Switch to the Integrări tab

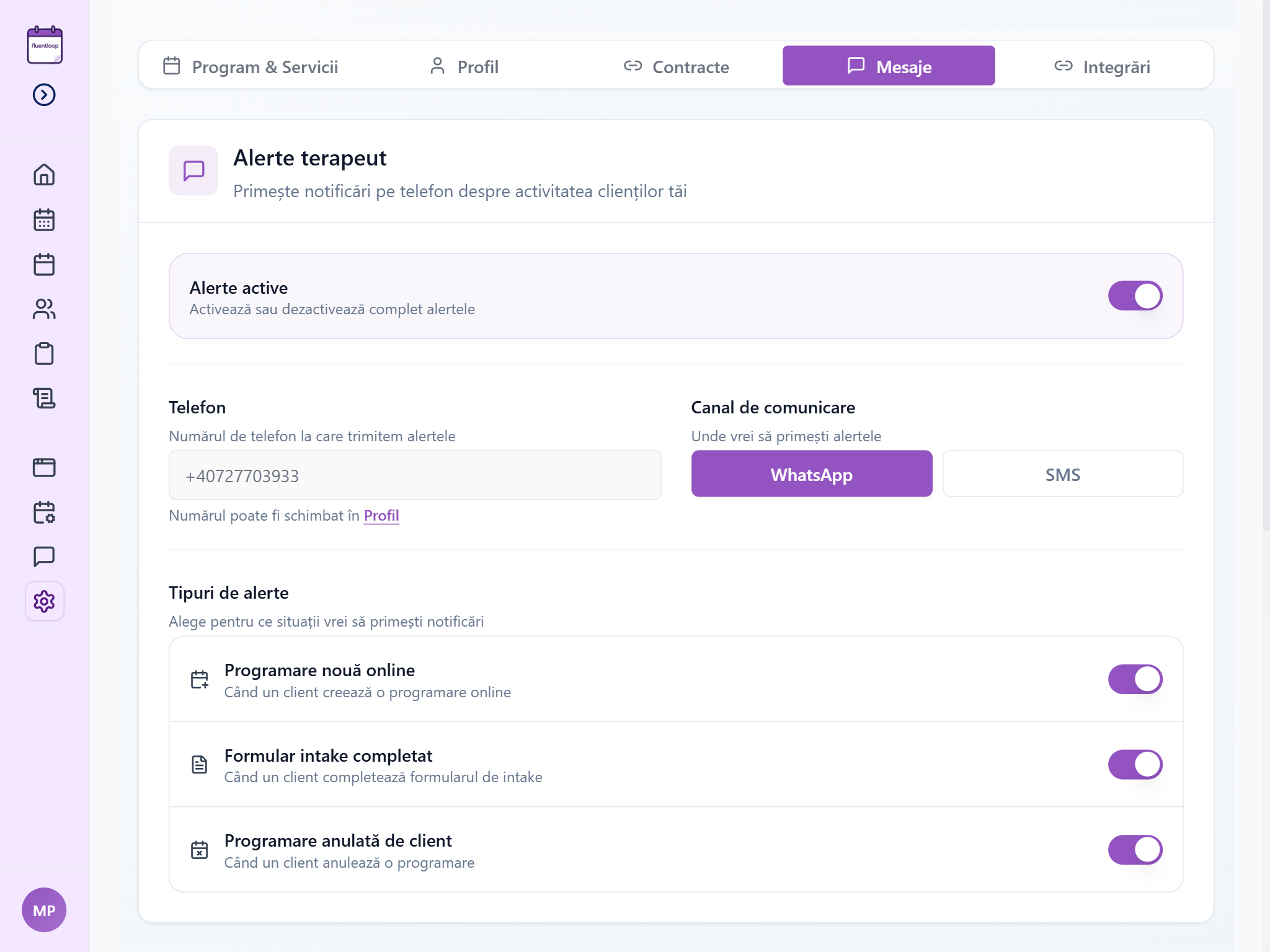coord(1102,66)
